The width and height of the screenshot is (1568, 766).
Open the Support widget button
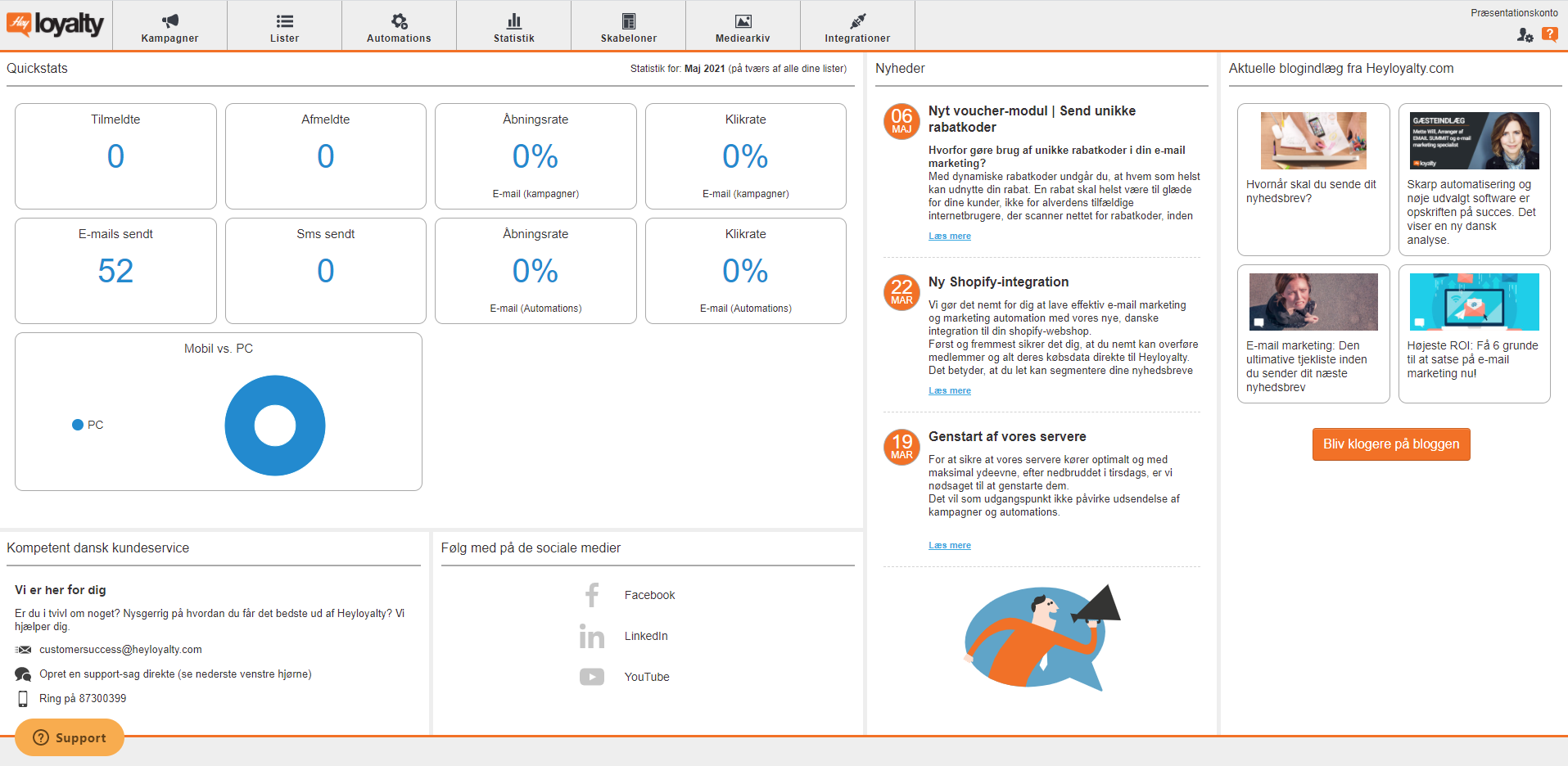(70, 737)
